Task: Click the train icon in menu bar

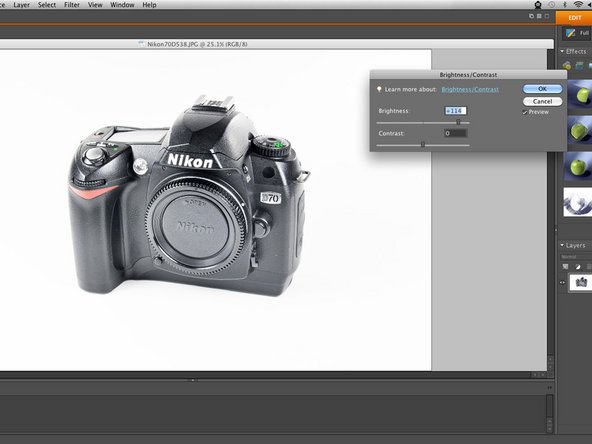Action: tap(538, 5)
